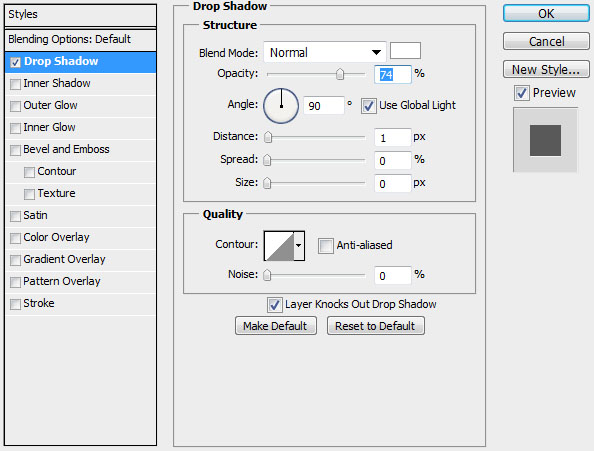Viewport: 594px width, 451px height.
Task: Click the Angle dial control
Action: 281,106
